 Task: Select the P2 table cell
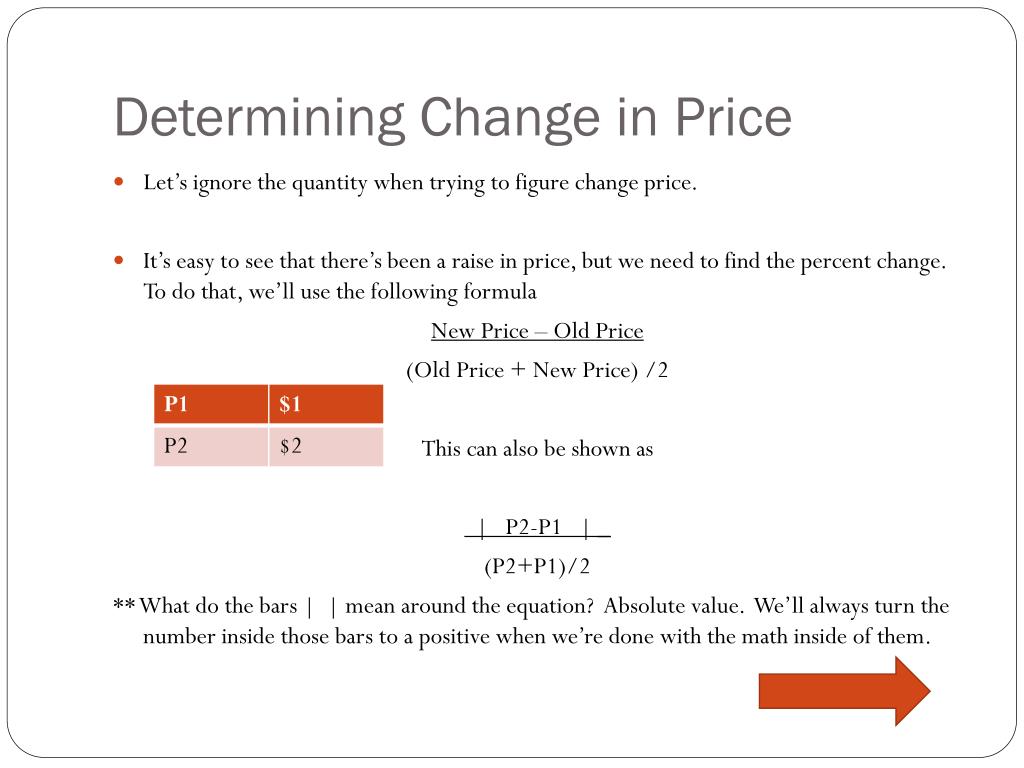click(x=211, y=446)
